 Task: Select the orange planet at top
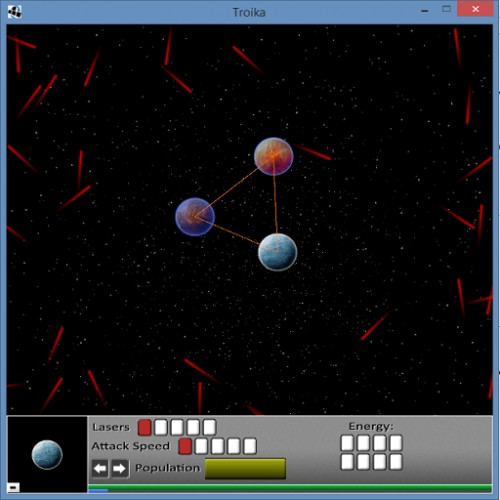click(x=274, y=156)
